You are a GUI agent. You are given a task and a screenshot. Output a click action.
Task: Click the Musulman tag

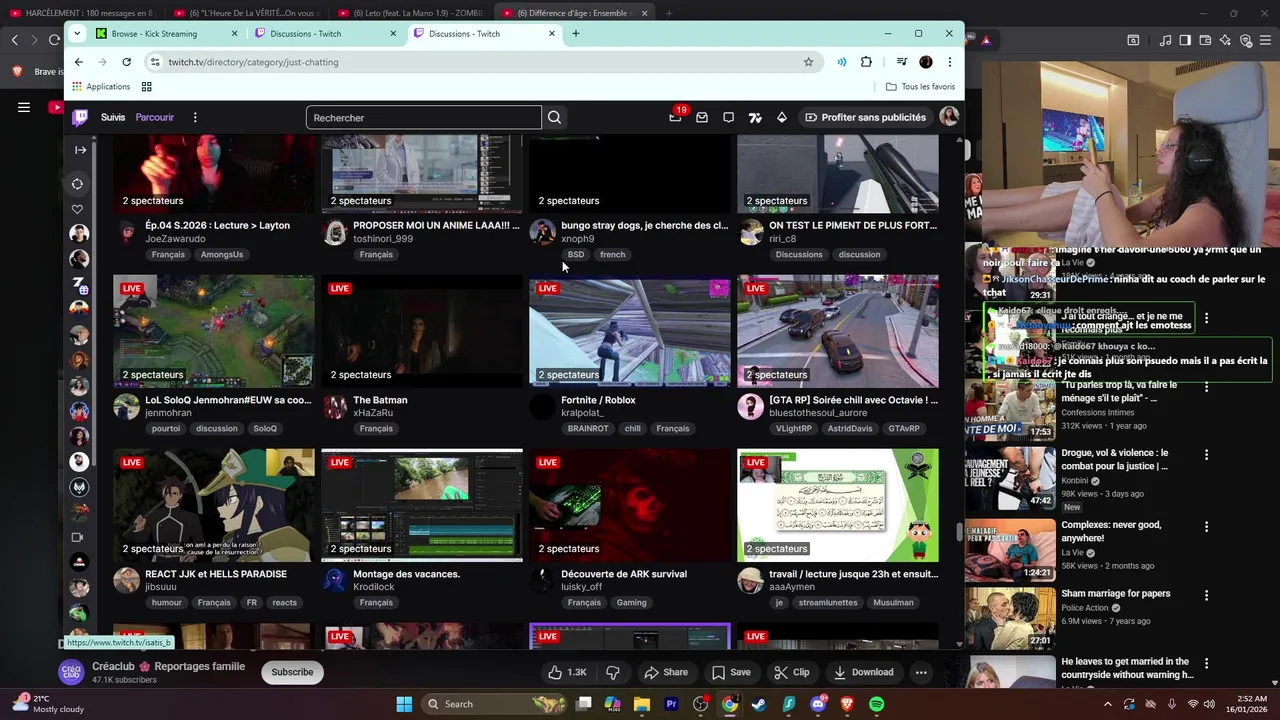[x=893, y=603]
